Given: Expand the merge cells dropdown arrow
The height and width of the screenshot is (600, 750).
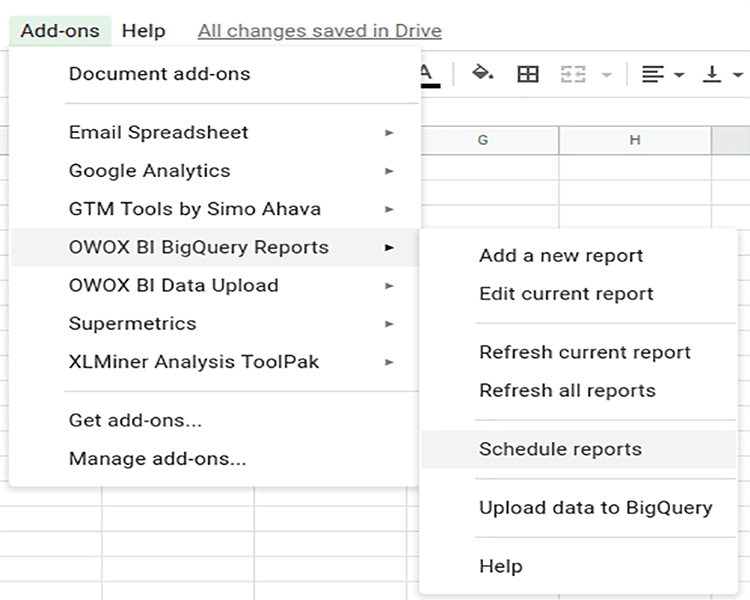Looking at the screenshot, I should 605,75.
